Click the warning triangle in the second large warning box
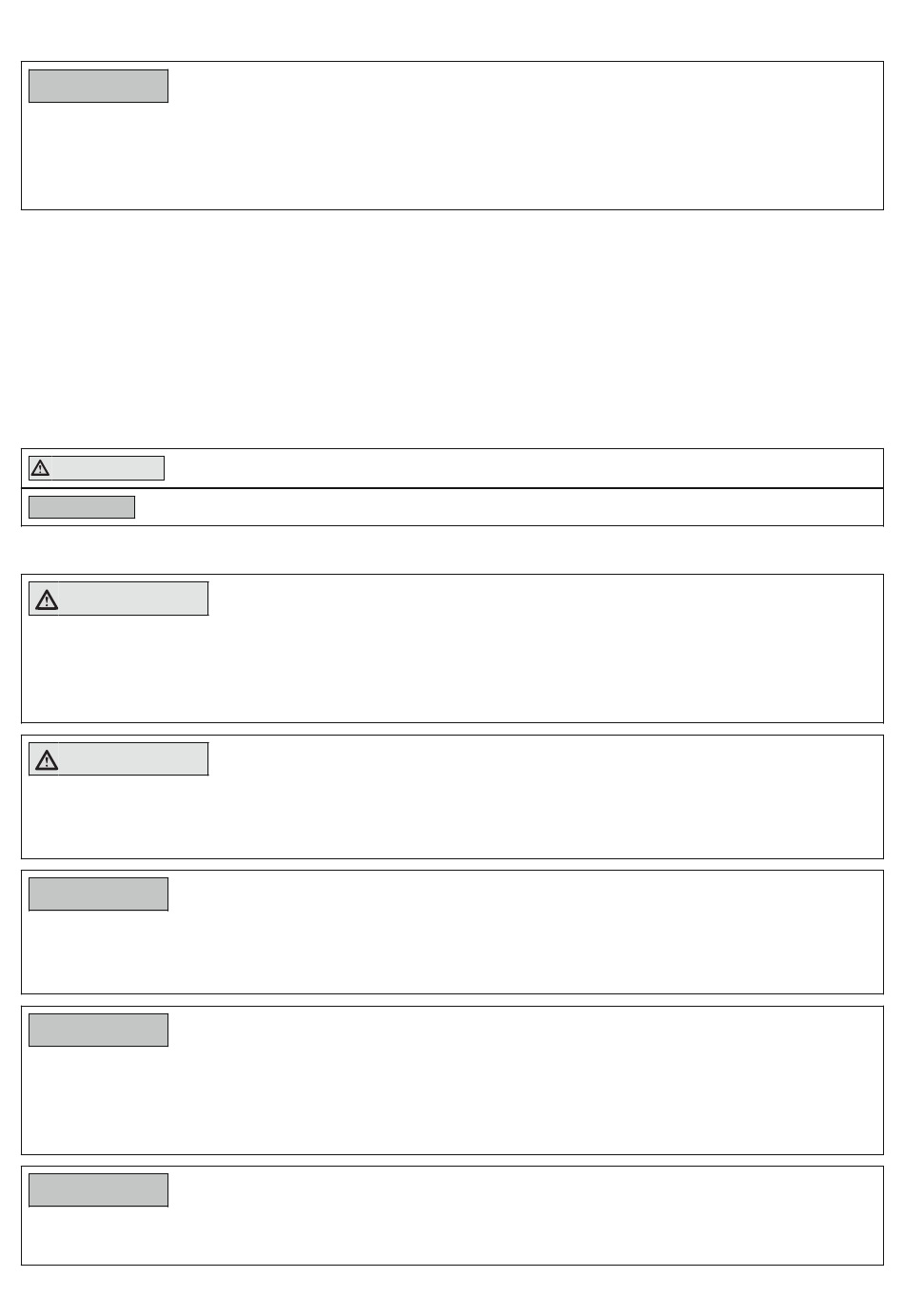The width and height of the screenshot is (904, 1316). coord(47,759)
